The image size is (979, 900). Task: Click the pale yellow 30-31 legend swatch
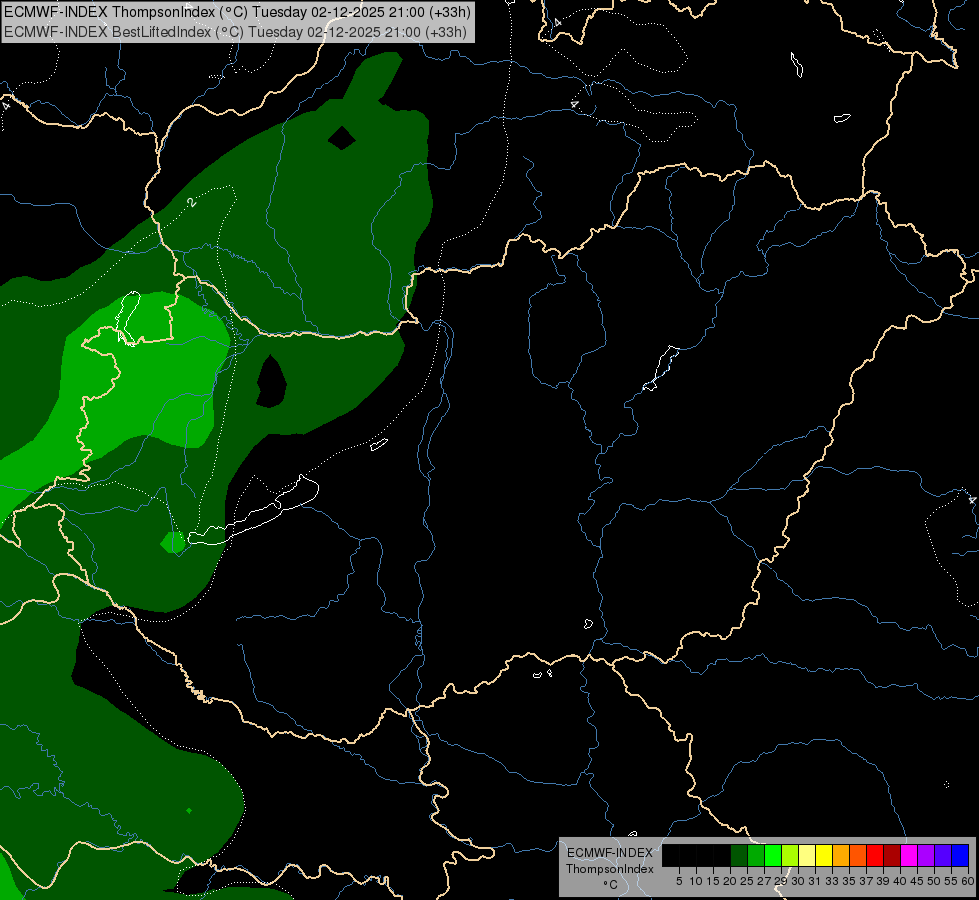pos(807,855)
